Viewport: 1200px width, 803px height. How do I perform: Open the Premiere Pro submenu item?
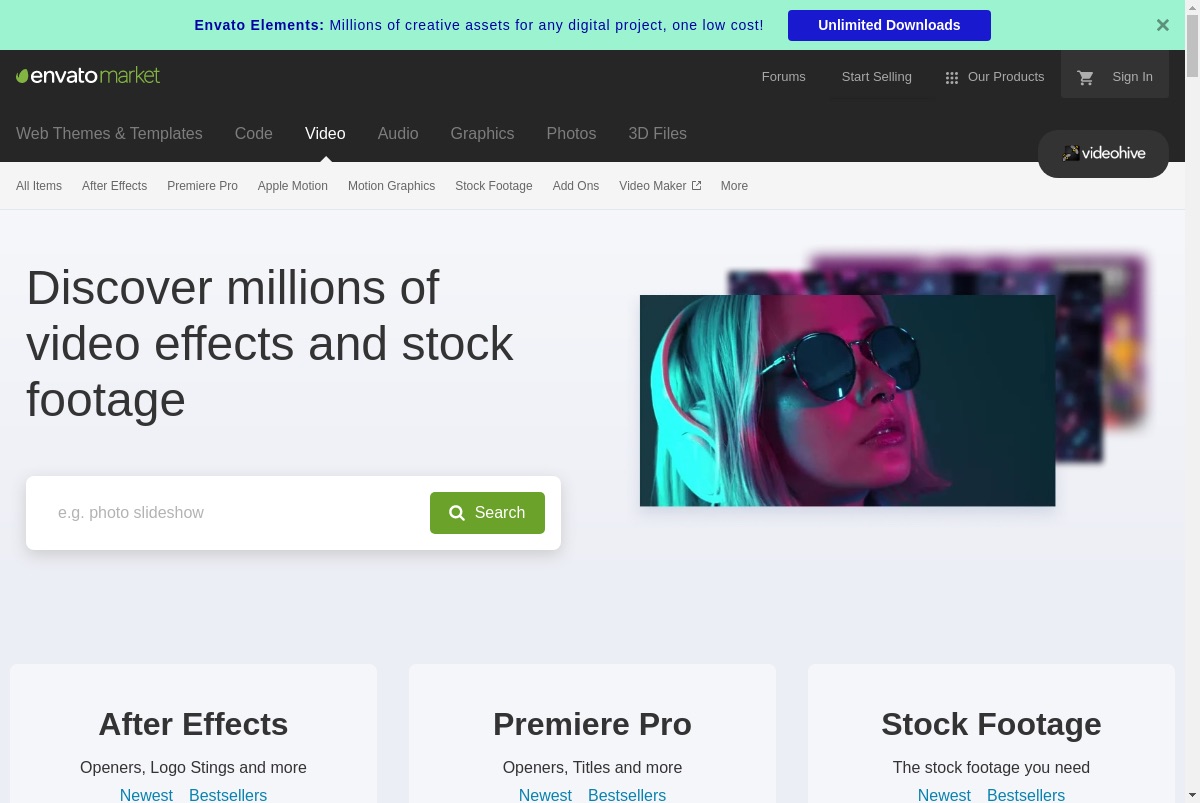pos(202,186)
